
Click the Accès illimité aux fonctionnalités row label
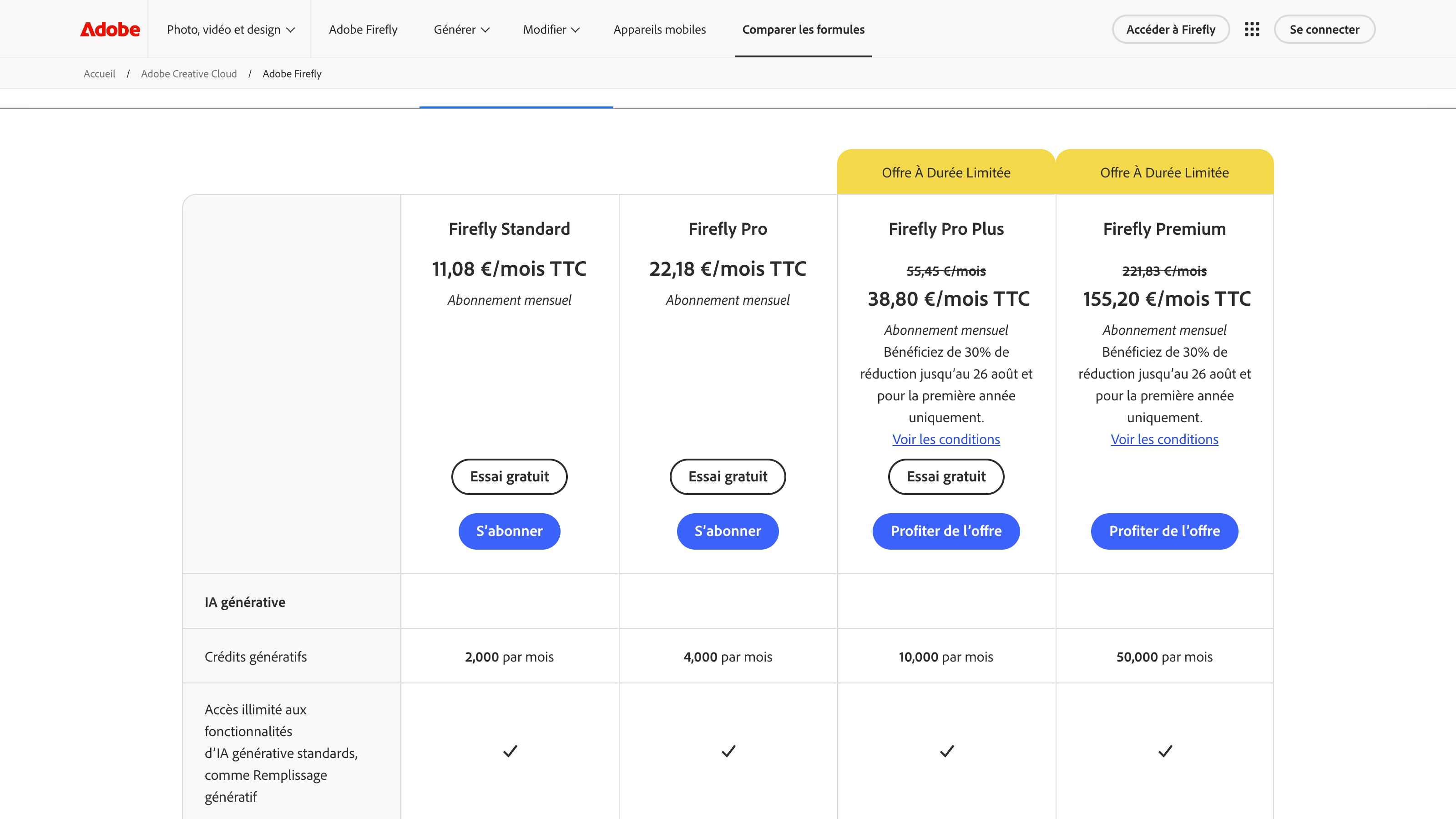coord(281,753)
